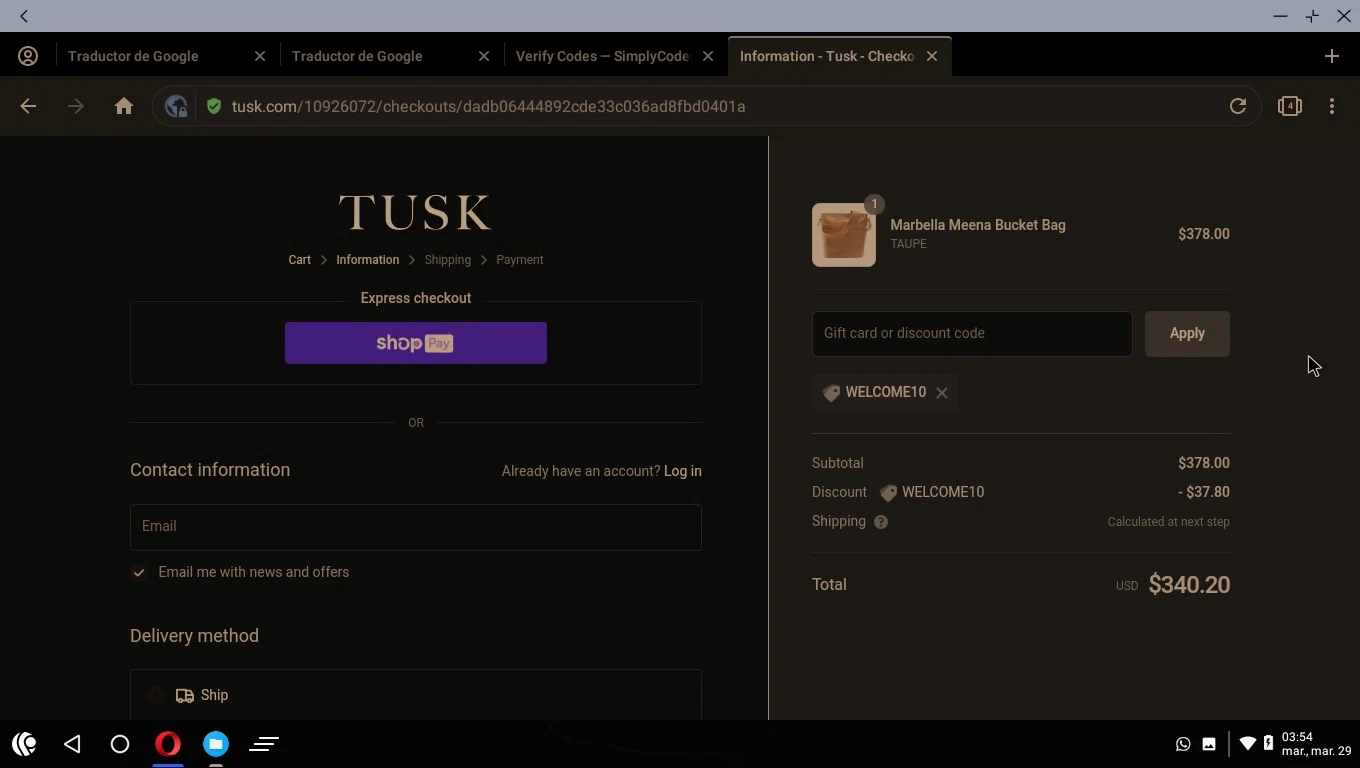Viewport: 1360px width, 768px height.
Task: Click the - $37.80 discount value
Action: click(1204, 492)
